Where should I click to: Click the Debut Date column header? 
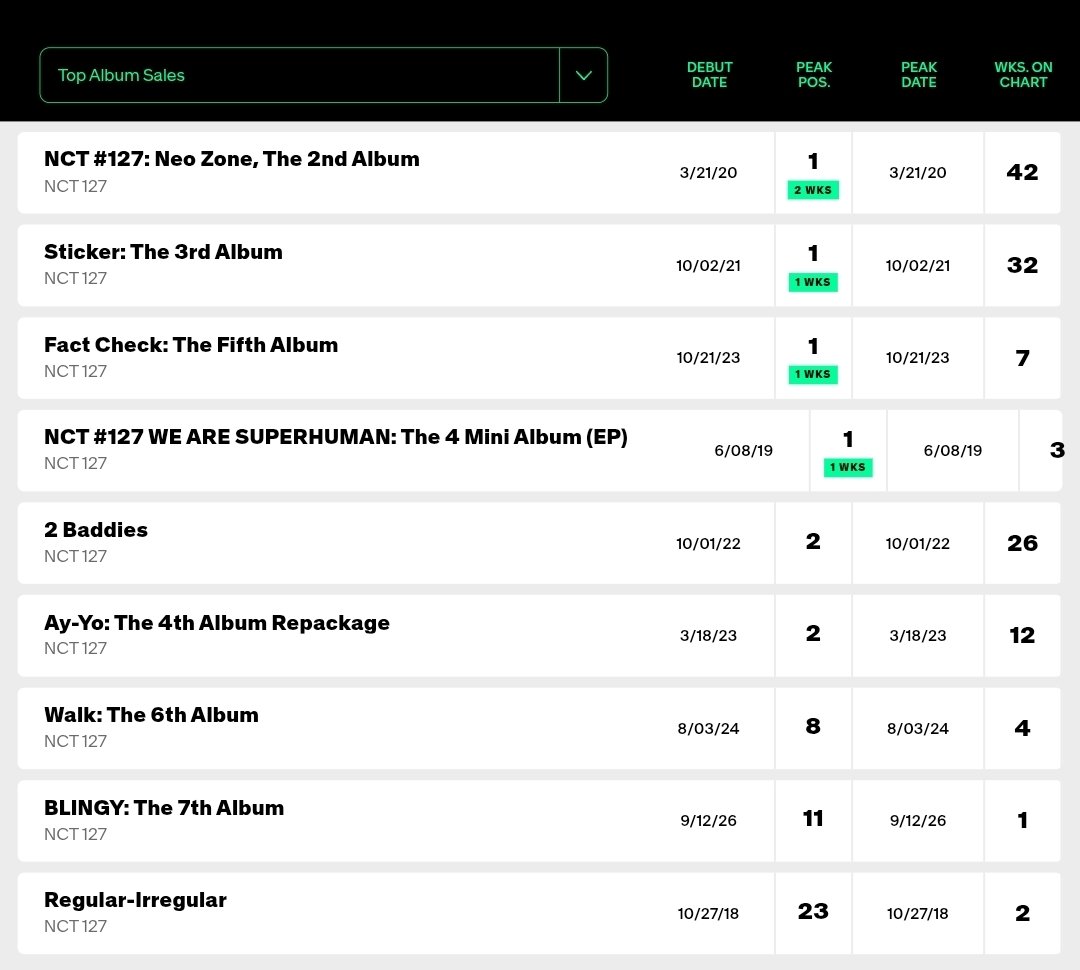tap(709, 74)
